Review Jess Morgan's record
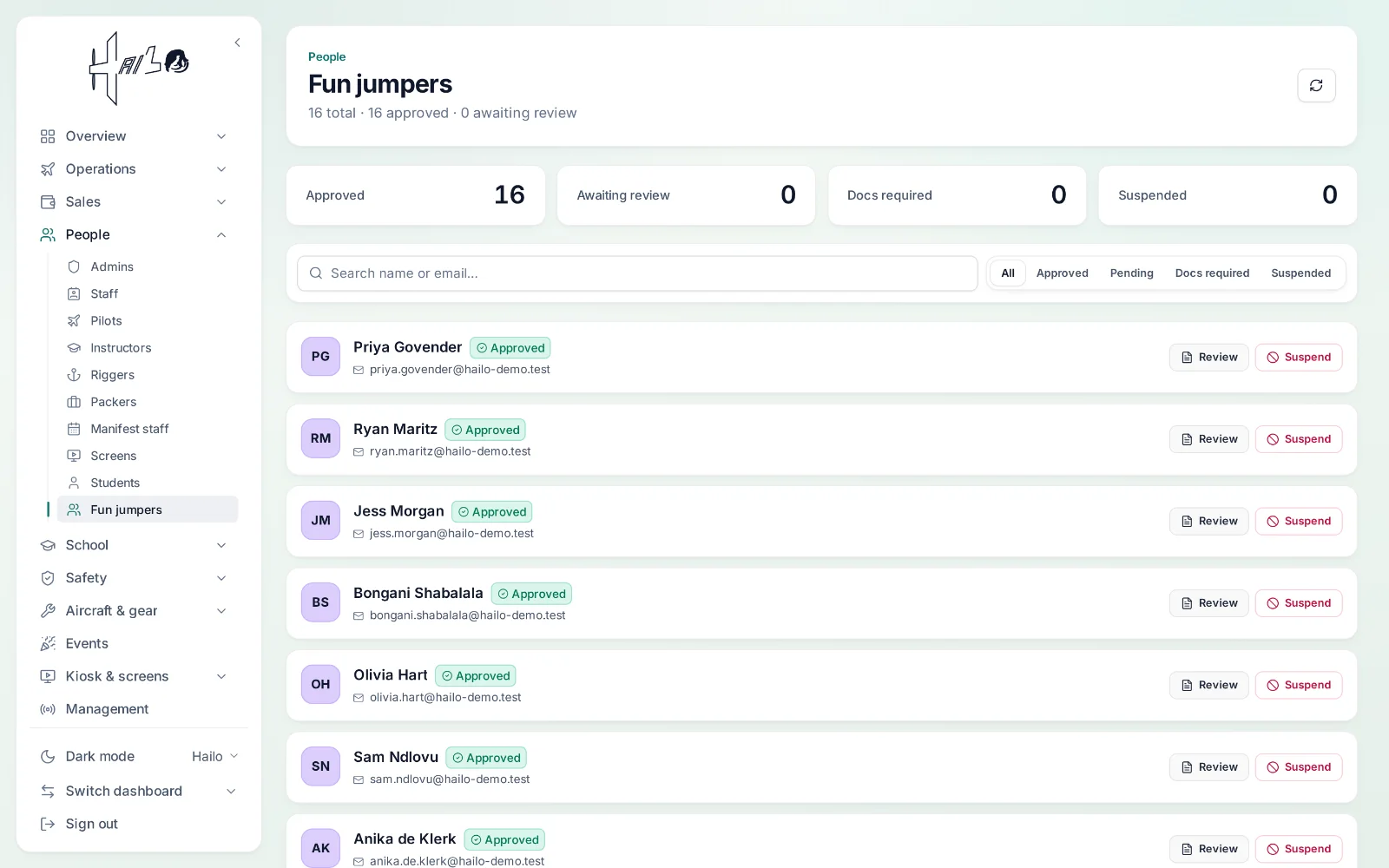The height and width of the screenshot is (868, 1389). click(x=1208, y=521)
